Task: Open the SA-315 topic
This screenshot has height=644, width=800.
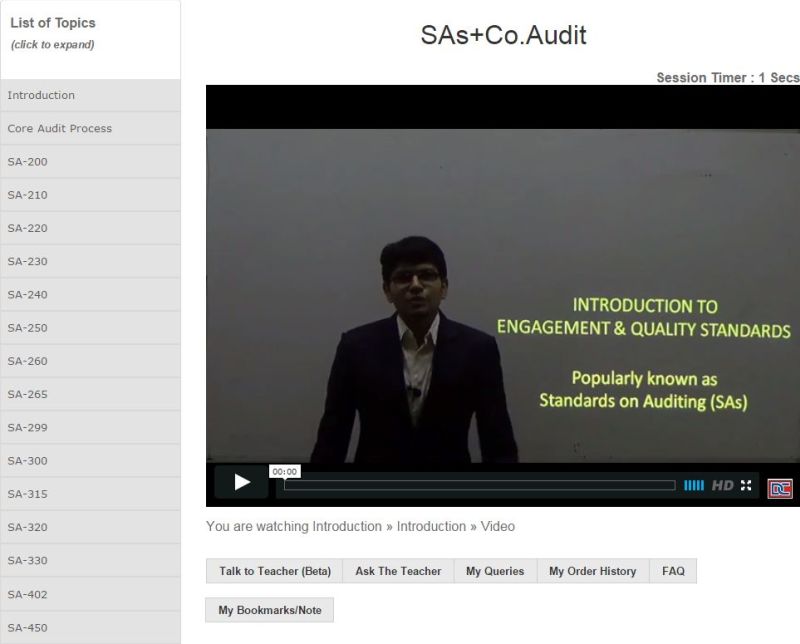Action: 90,494
